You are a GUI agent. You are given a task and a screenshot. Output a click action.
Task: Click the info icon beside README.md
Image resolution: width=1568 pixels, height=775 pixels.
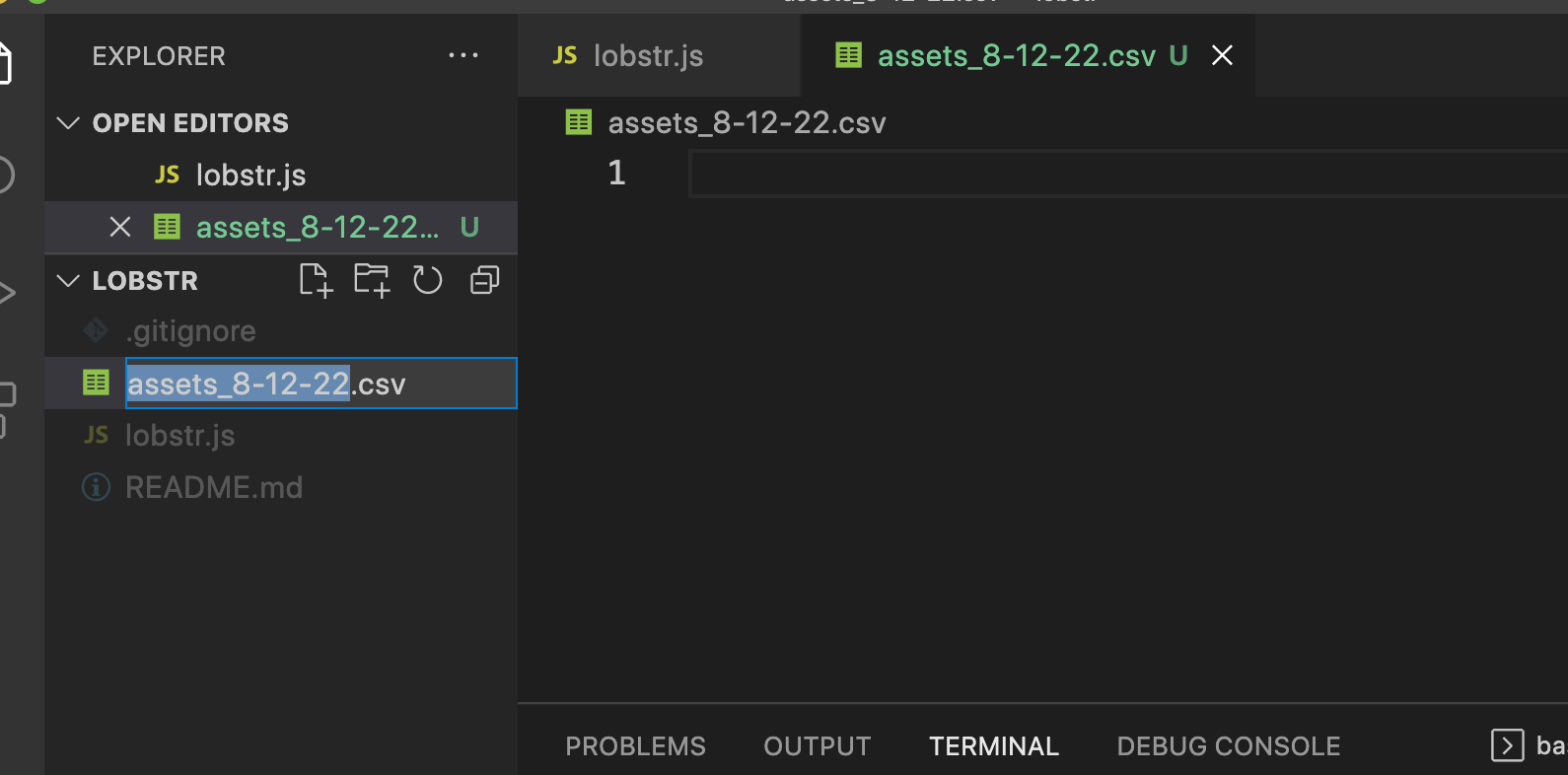pos(96,486)
